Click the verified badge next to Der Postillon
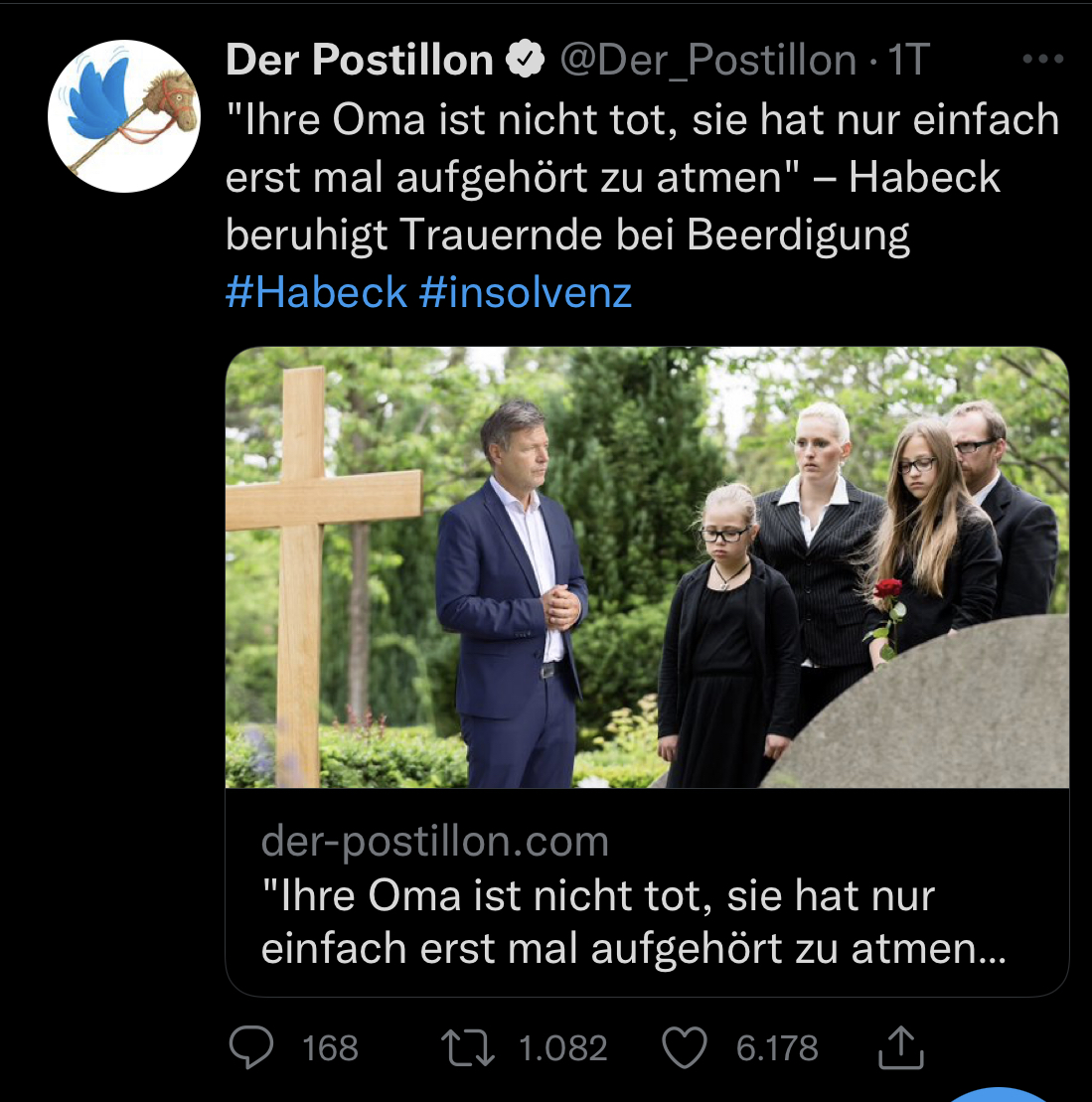This screenshot has height=1102, width=1092. coord(526,61)
